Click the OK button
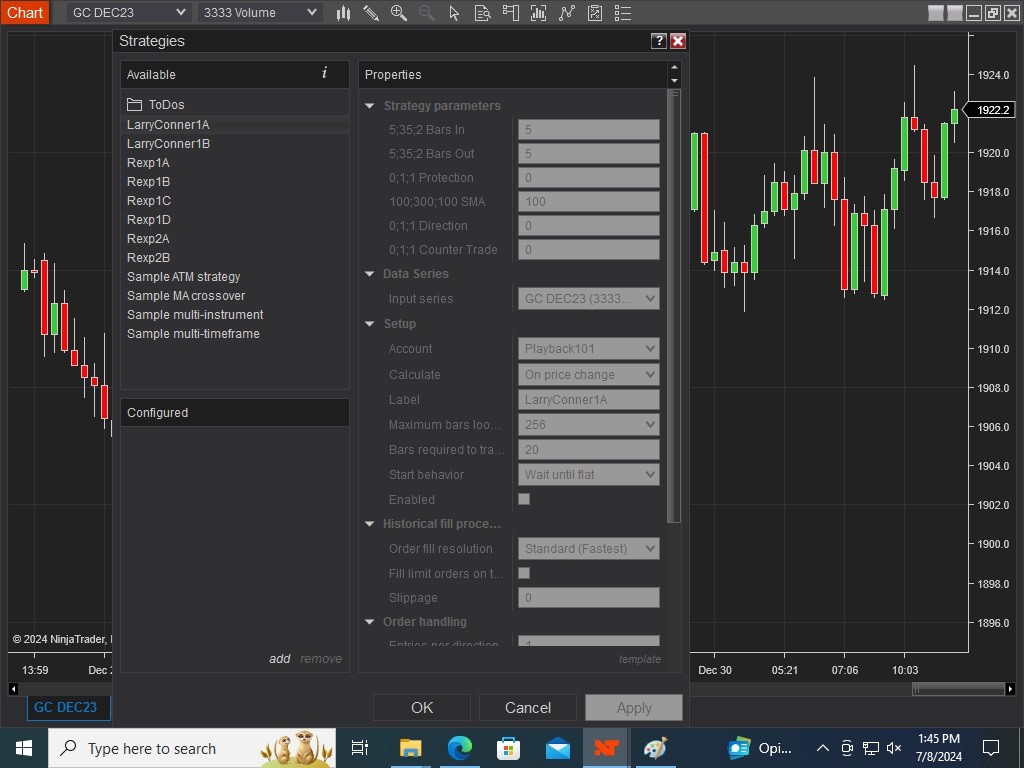Screen dimensions: 1024x768 click(x=422, y=707)
